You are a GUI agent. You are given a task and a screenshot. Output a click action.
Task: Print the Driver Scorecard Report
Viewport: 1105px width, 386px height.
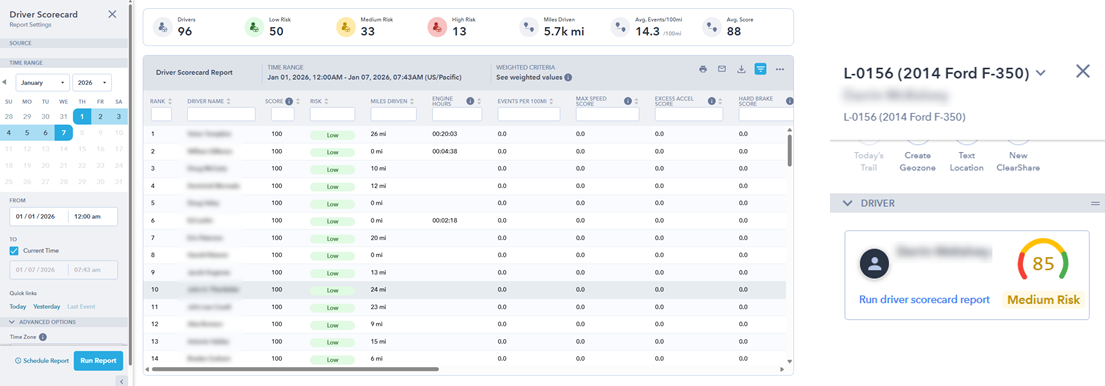(703, 69)
